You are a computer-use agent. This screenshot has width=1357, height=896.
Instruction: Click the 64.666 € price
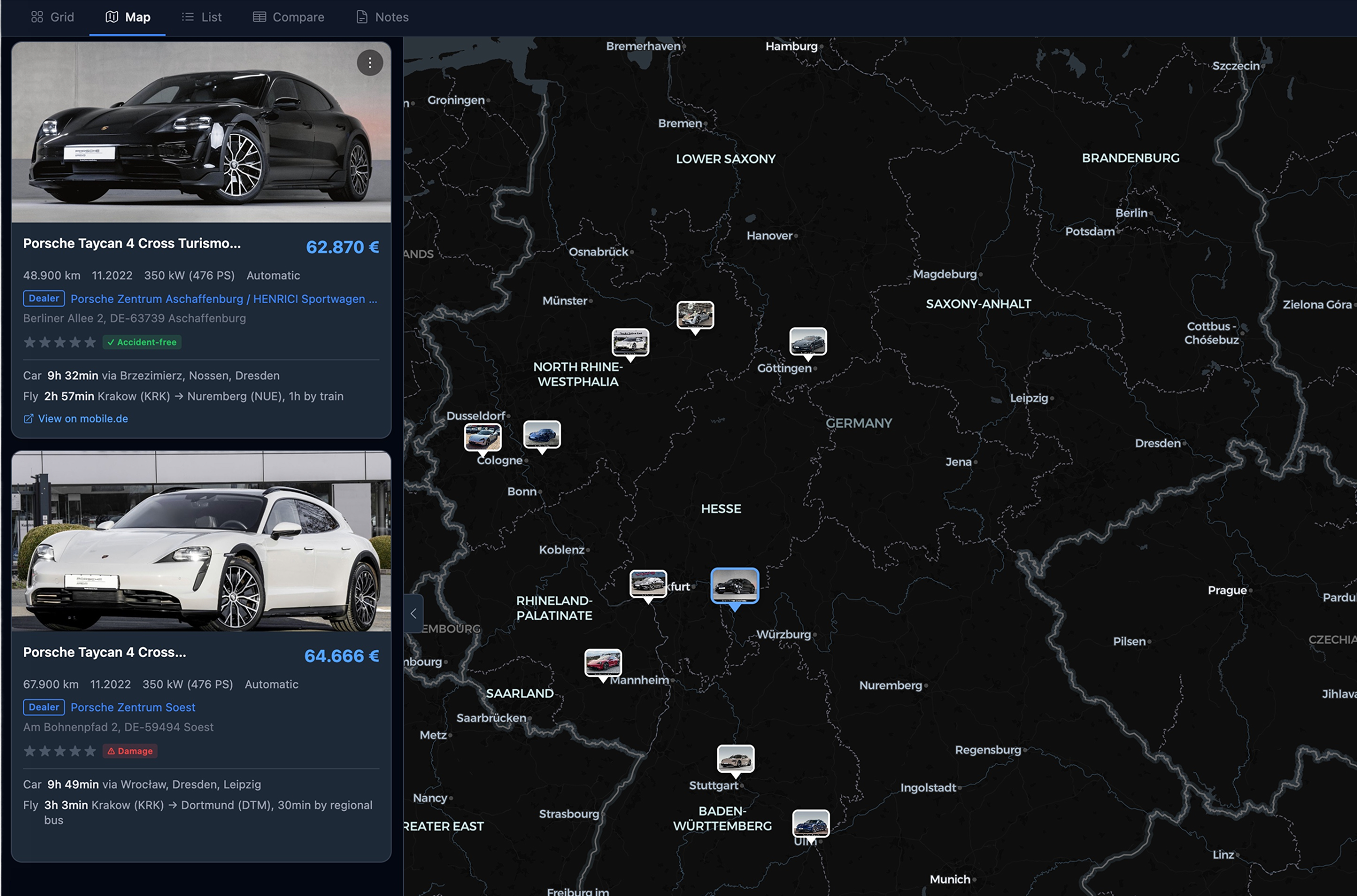(x=342, y=656)
